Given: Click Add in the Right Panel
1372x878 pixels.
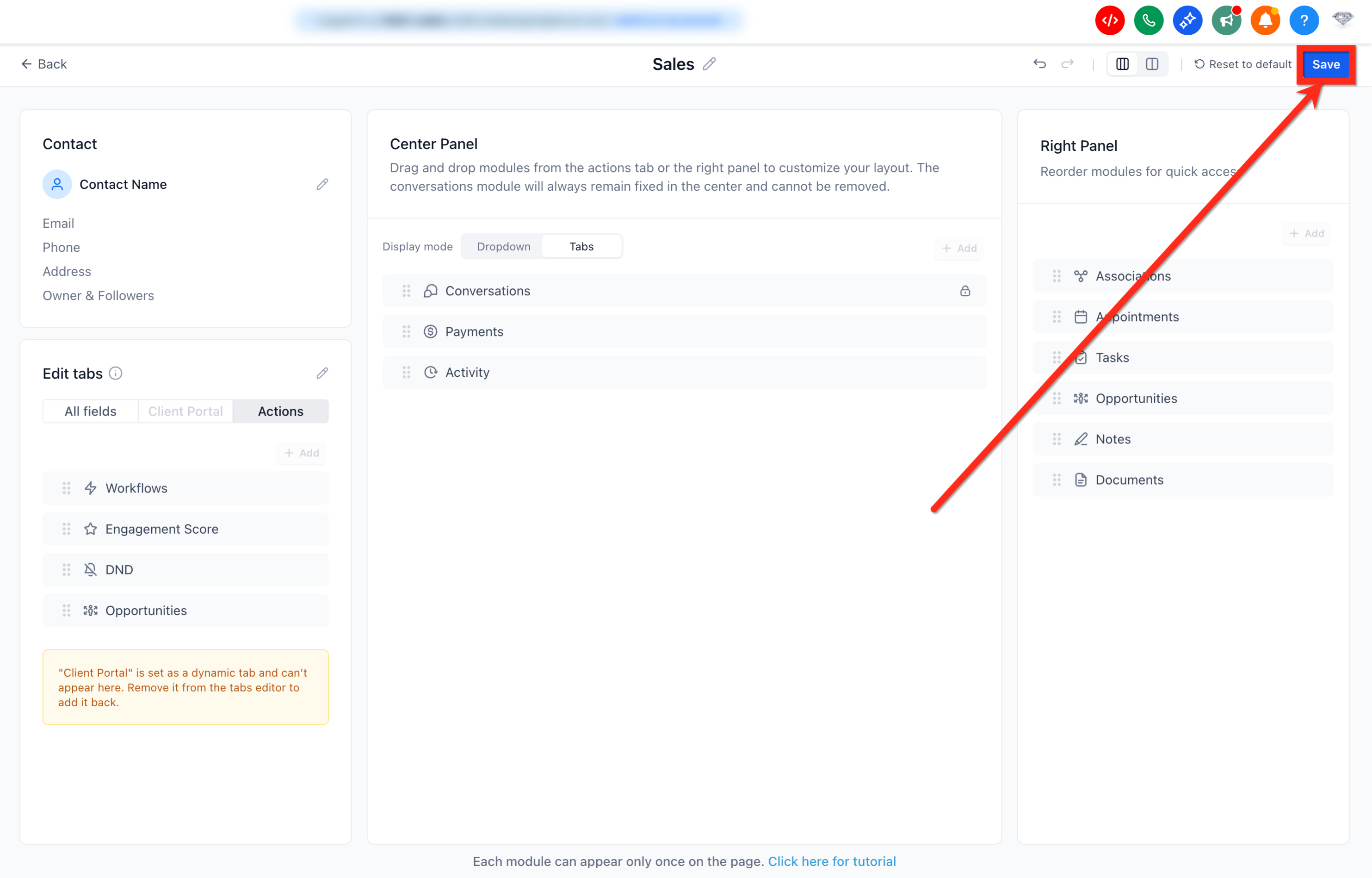Looking at the screenshot, I should (1306, 233).
